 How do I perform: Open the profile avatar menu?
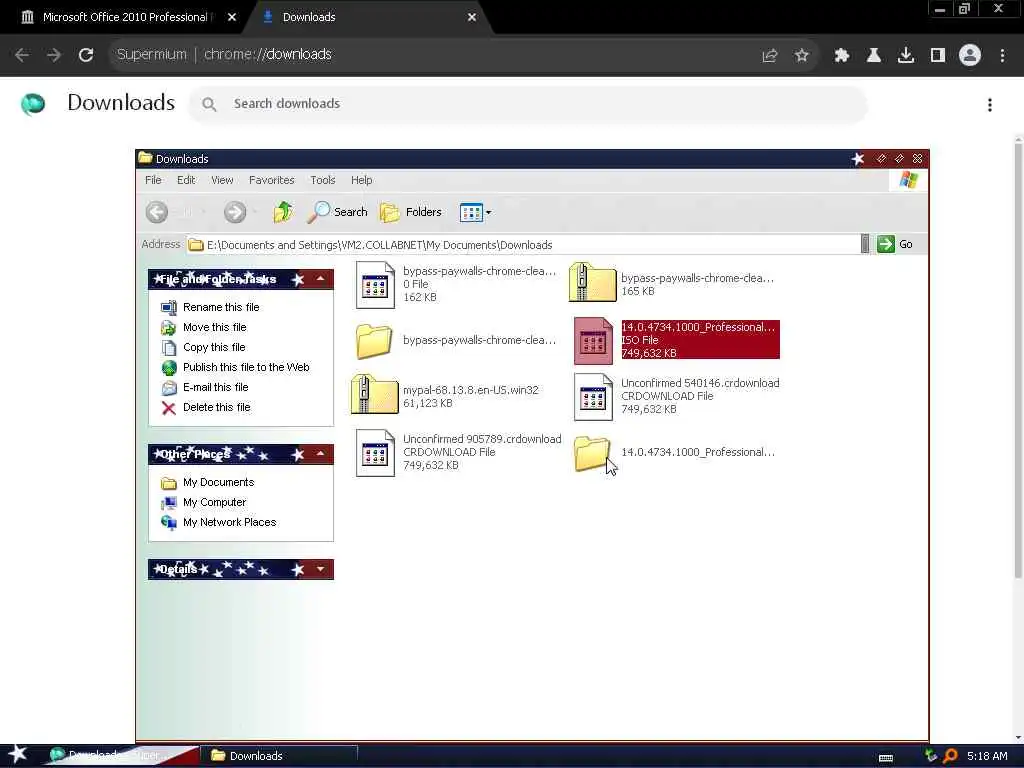tap(969, 56)
